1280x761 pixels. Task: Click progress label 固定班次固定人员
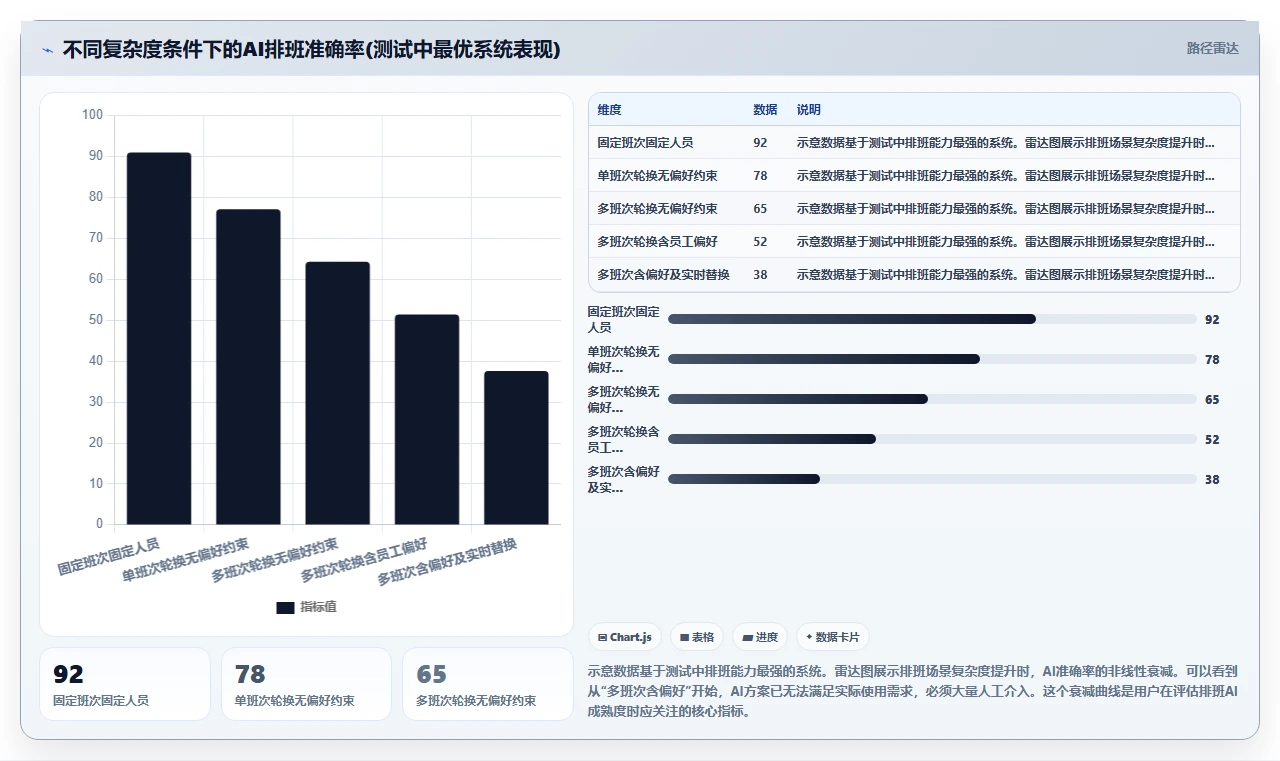(624, 319)
